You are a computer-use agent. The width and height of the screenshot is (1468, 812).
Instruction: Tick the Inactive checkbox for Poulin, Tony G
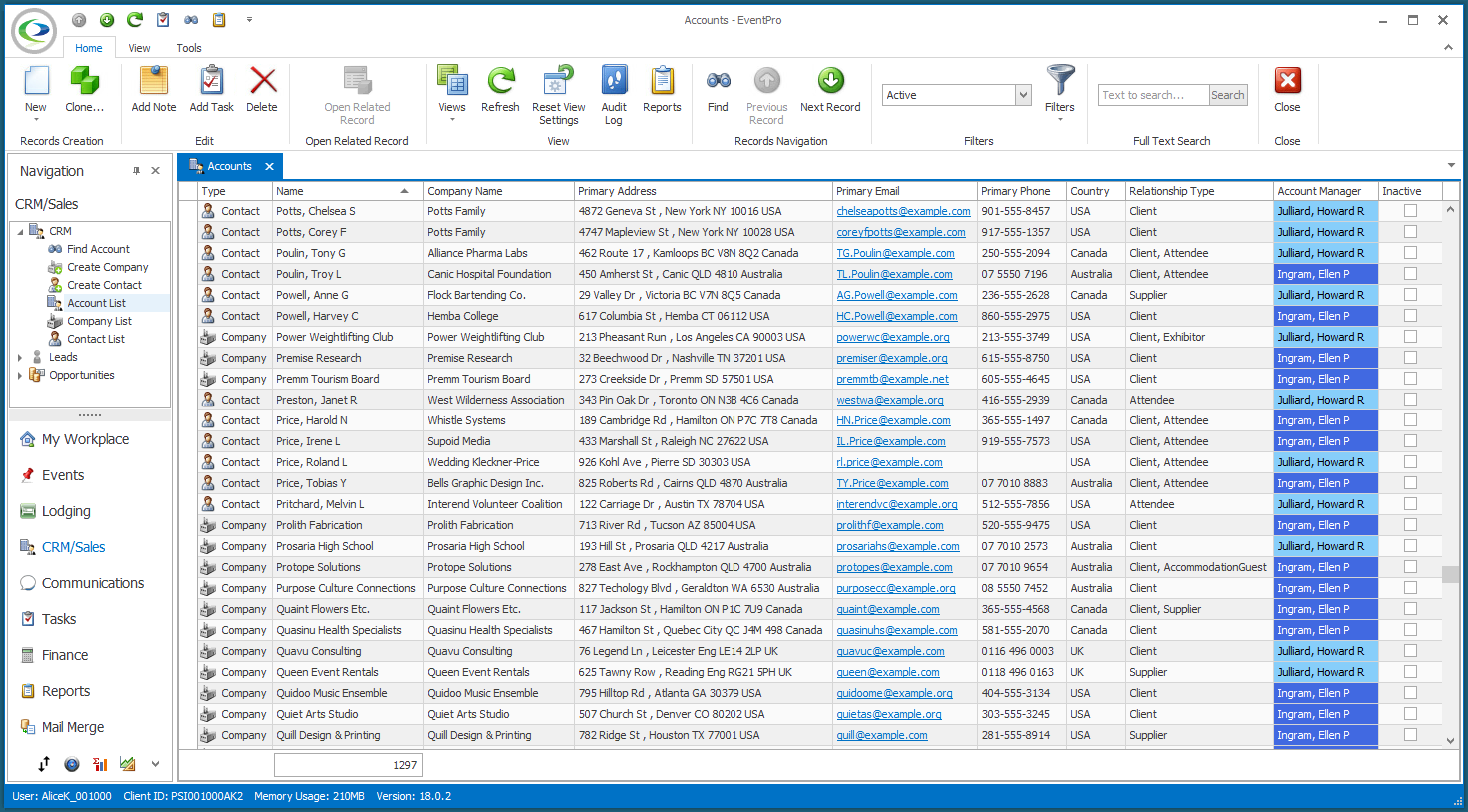click(x=1410, y=253)
